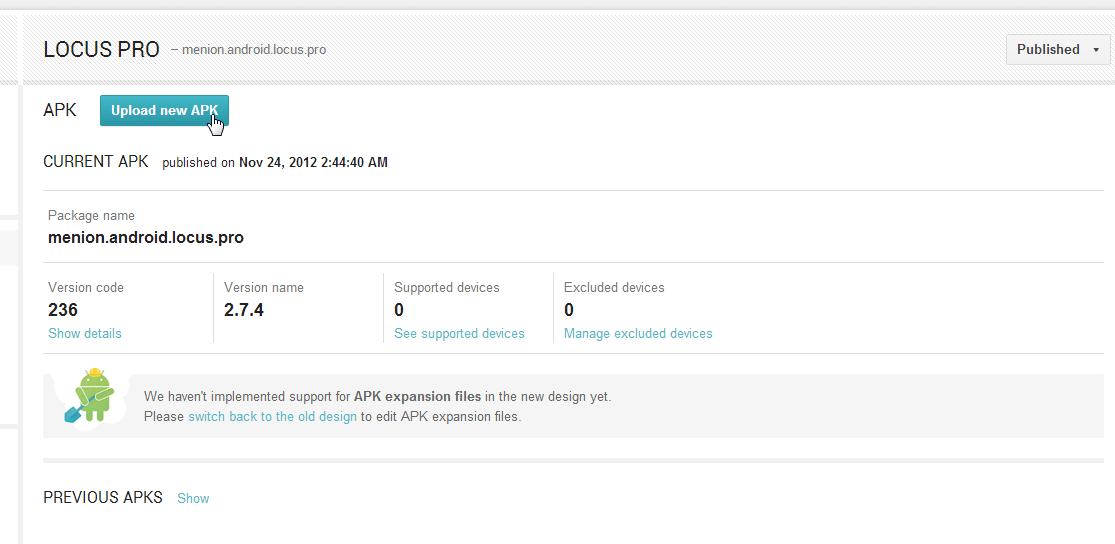Click the version code value 236
The image size is (1115, 544).
pos(63,310)
